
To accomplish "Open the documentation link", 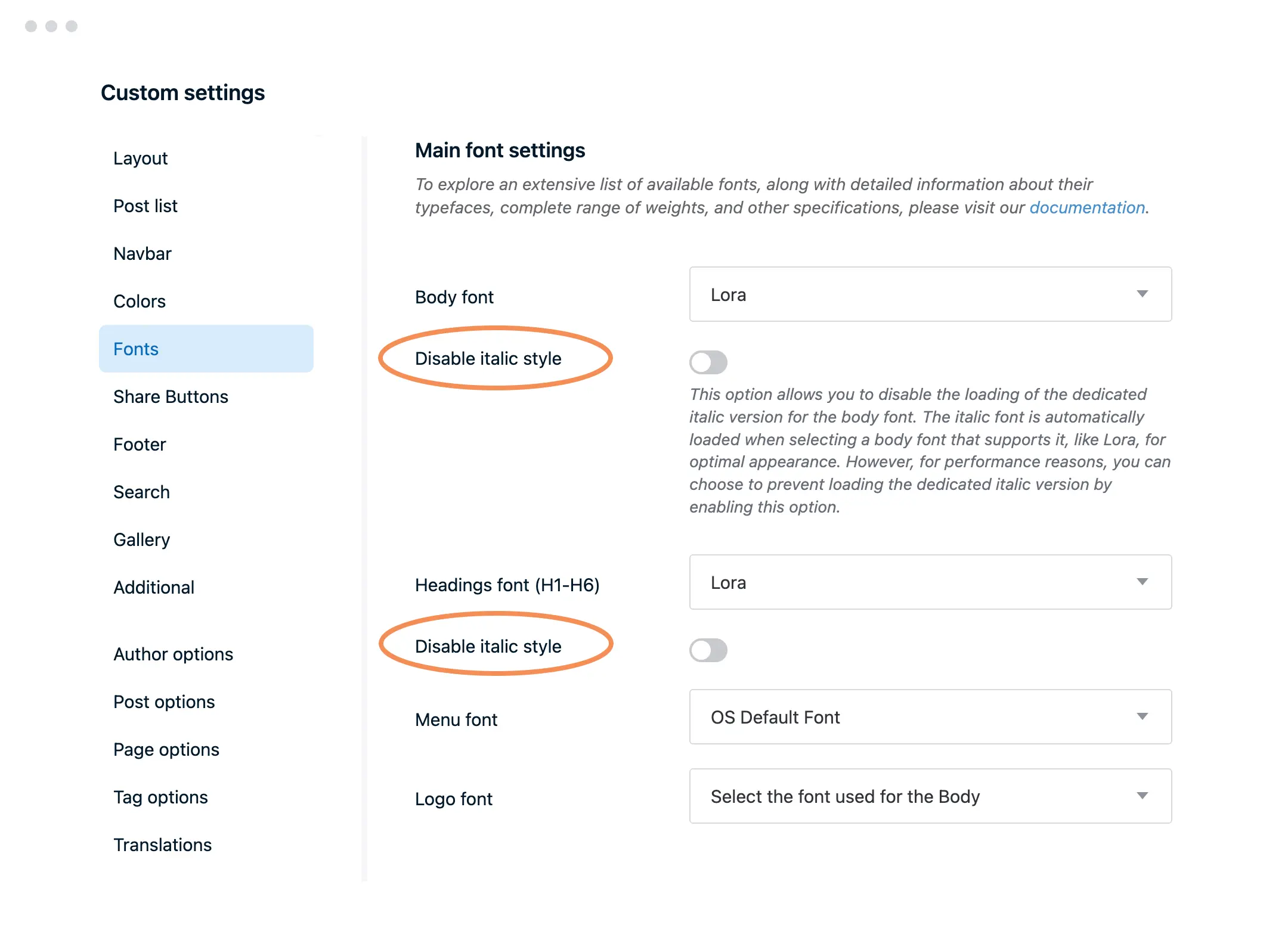I will click(1086, 207).
